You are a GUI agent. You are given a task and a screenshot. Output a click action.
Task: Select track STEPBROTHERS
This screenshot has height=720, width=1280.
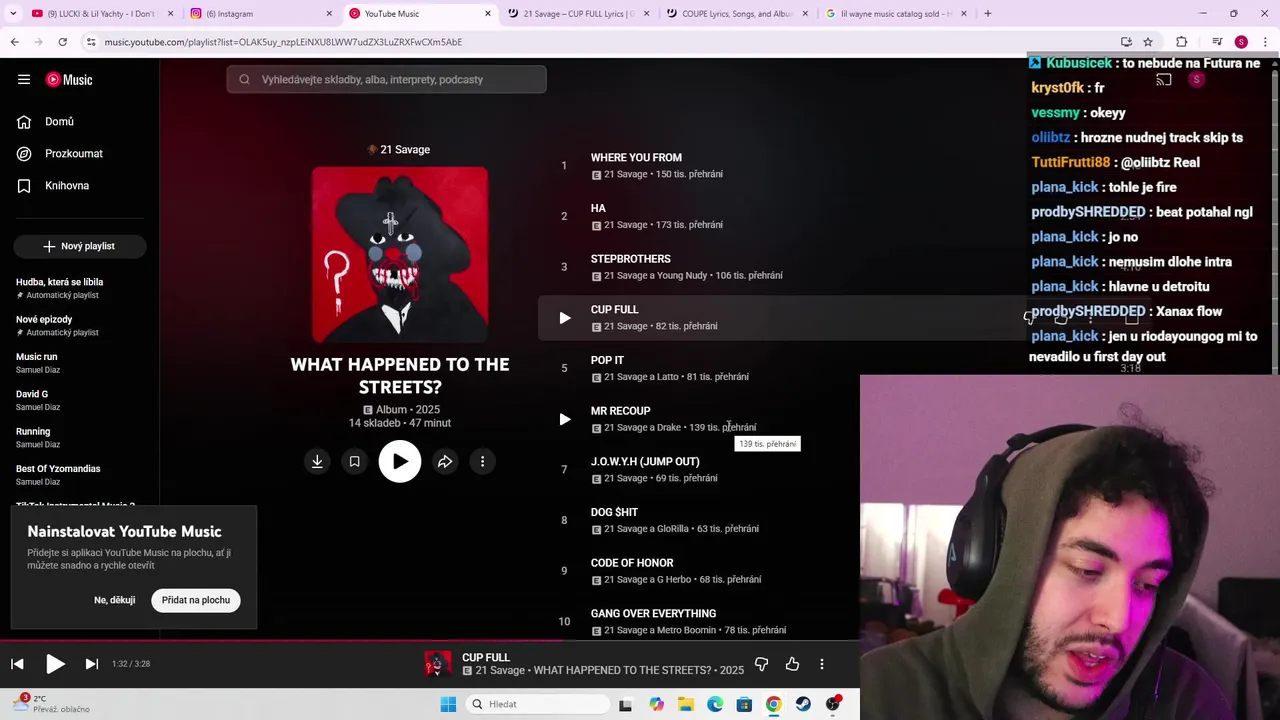(x=630, y=259)
